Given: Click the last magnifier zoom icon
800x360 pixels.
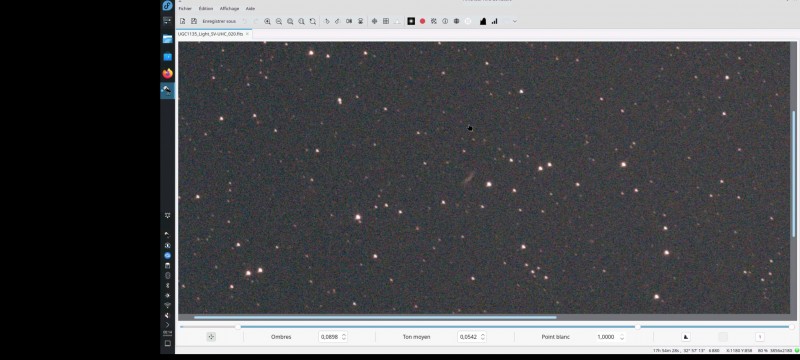Looking at the screenshot, I should pyautogui.click(x=313, y=21).
